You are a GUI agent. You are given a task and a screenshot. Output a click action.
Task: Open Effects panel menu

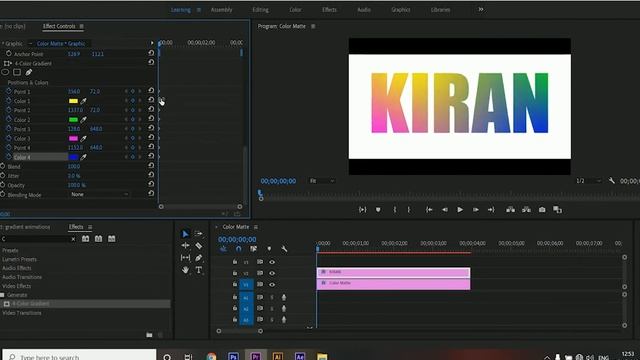point(90,227)
